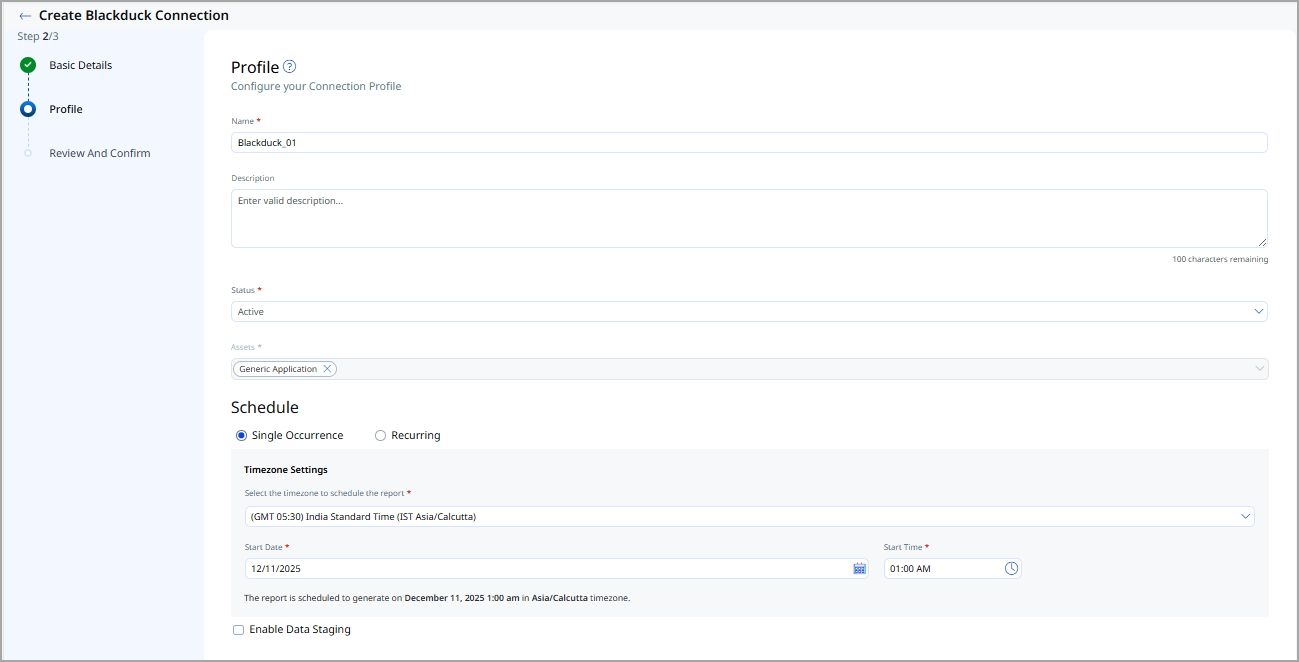Go to the Basic Details step

(x=81, y=65)
